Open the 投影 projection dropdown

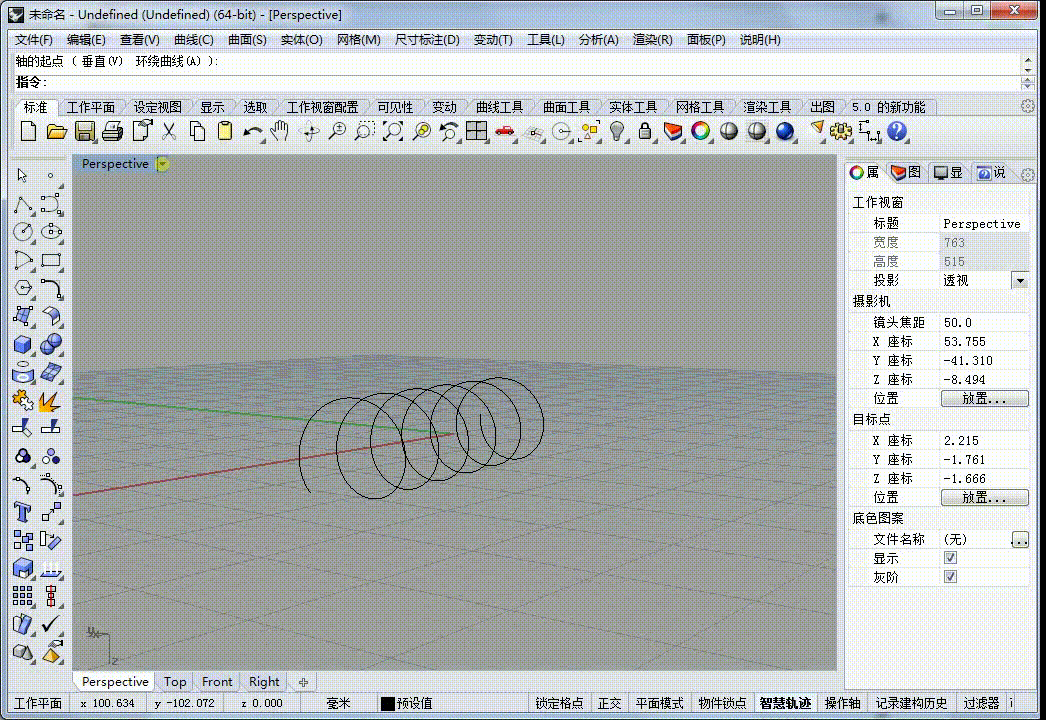pyautogui.click(x=1020, y=281)
